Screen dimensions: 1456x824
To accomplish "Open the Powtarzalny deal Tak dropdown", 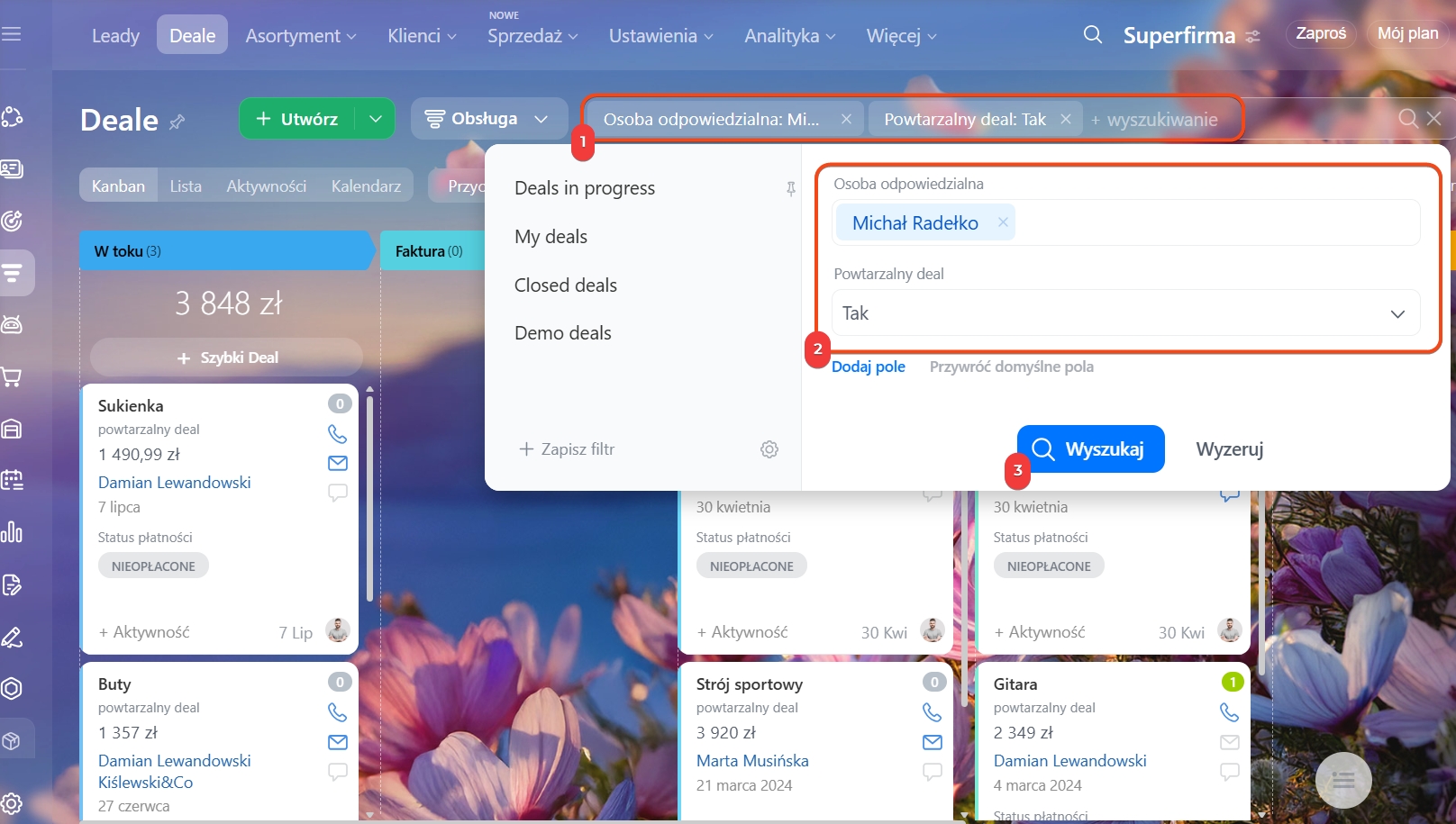I will pos(1125,313).
